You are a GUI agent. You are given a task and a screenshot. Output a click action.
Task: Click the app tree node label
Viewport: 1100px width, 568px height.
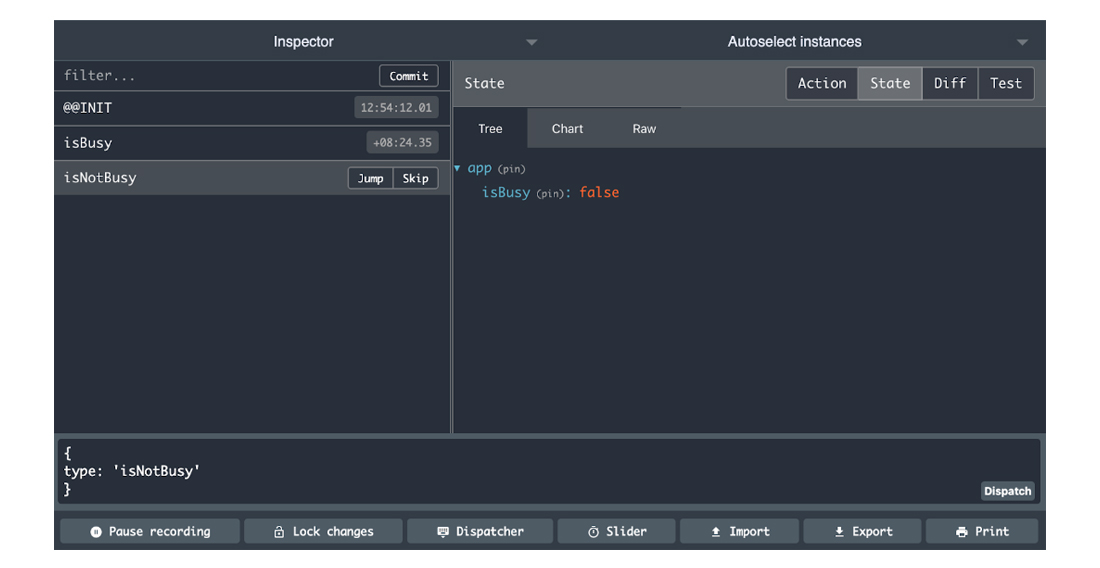[480, 168]
